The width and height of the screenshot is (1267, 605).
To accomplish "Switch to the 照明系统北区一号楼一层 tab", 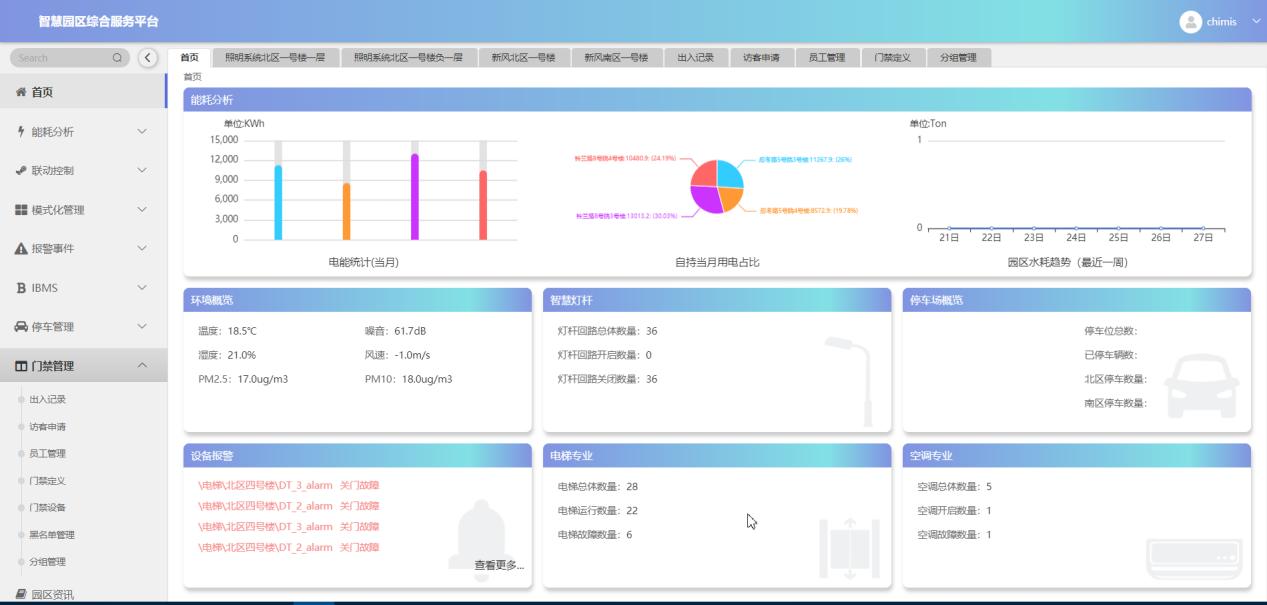I will (x=274, y=58).
